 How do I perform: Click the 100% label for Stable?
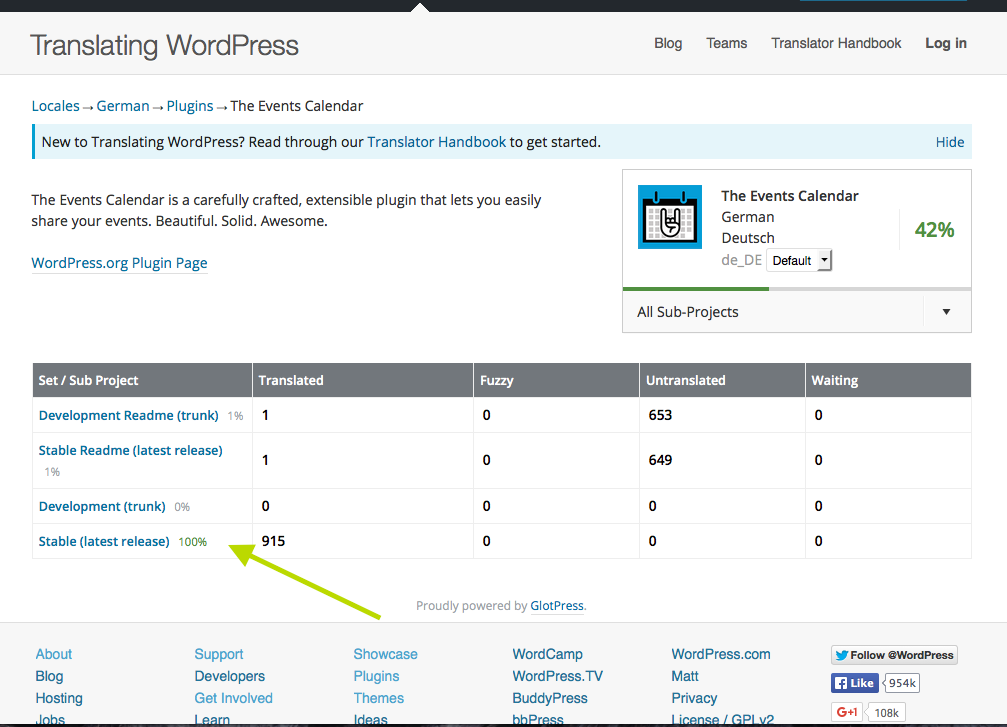tap(193, 542)
